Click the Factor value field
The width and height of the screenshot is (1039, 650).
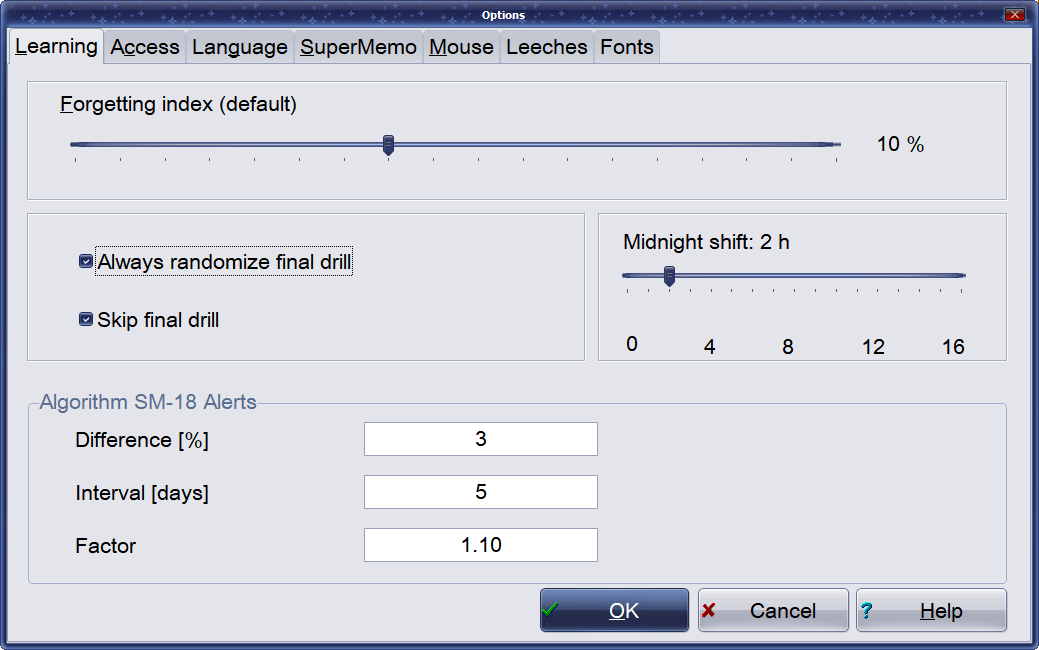(x=480, y=545)
